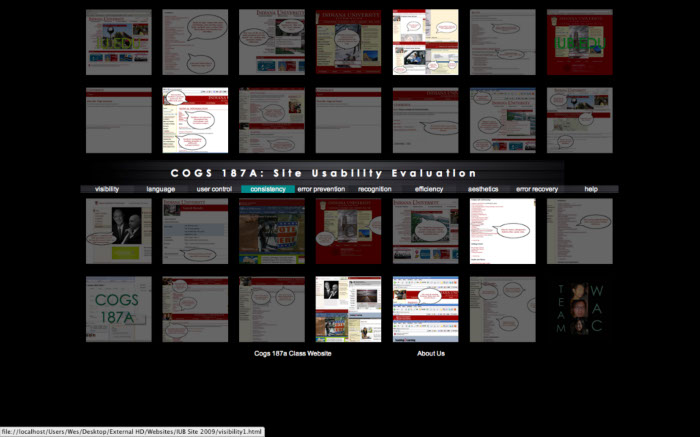Open the top-right thumbnail with green text
This screenshot has height=437, width=700.
[580, 42]
